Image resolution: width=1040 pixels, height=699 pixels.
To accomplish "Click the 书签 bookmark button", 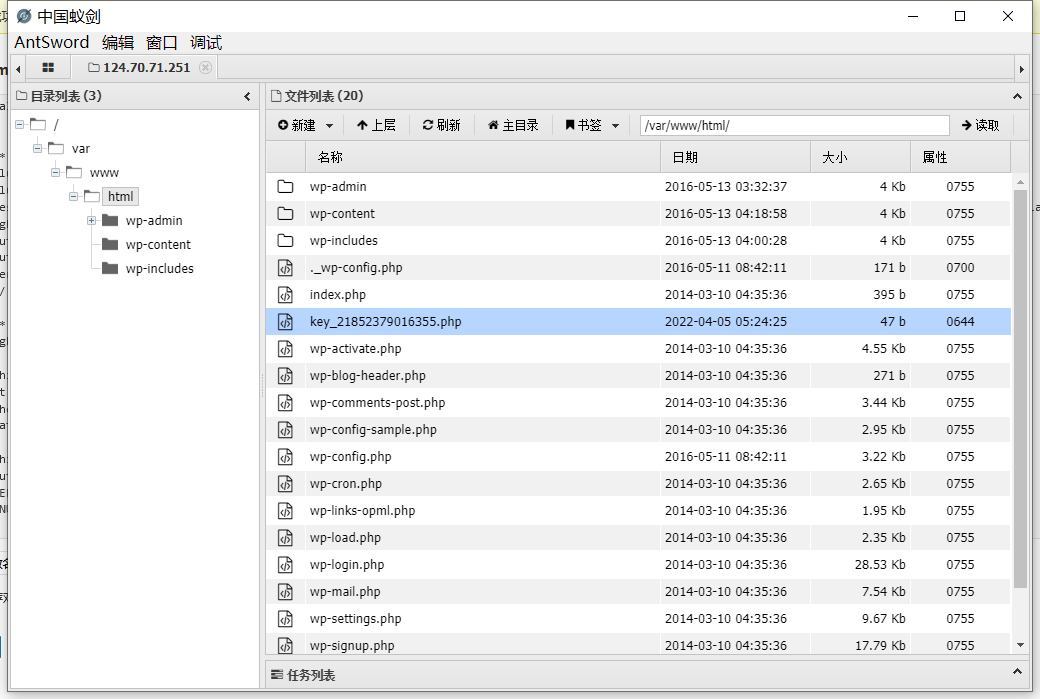I will (x=584, y=125).
